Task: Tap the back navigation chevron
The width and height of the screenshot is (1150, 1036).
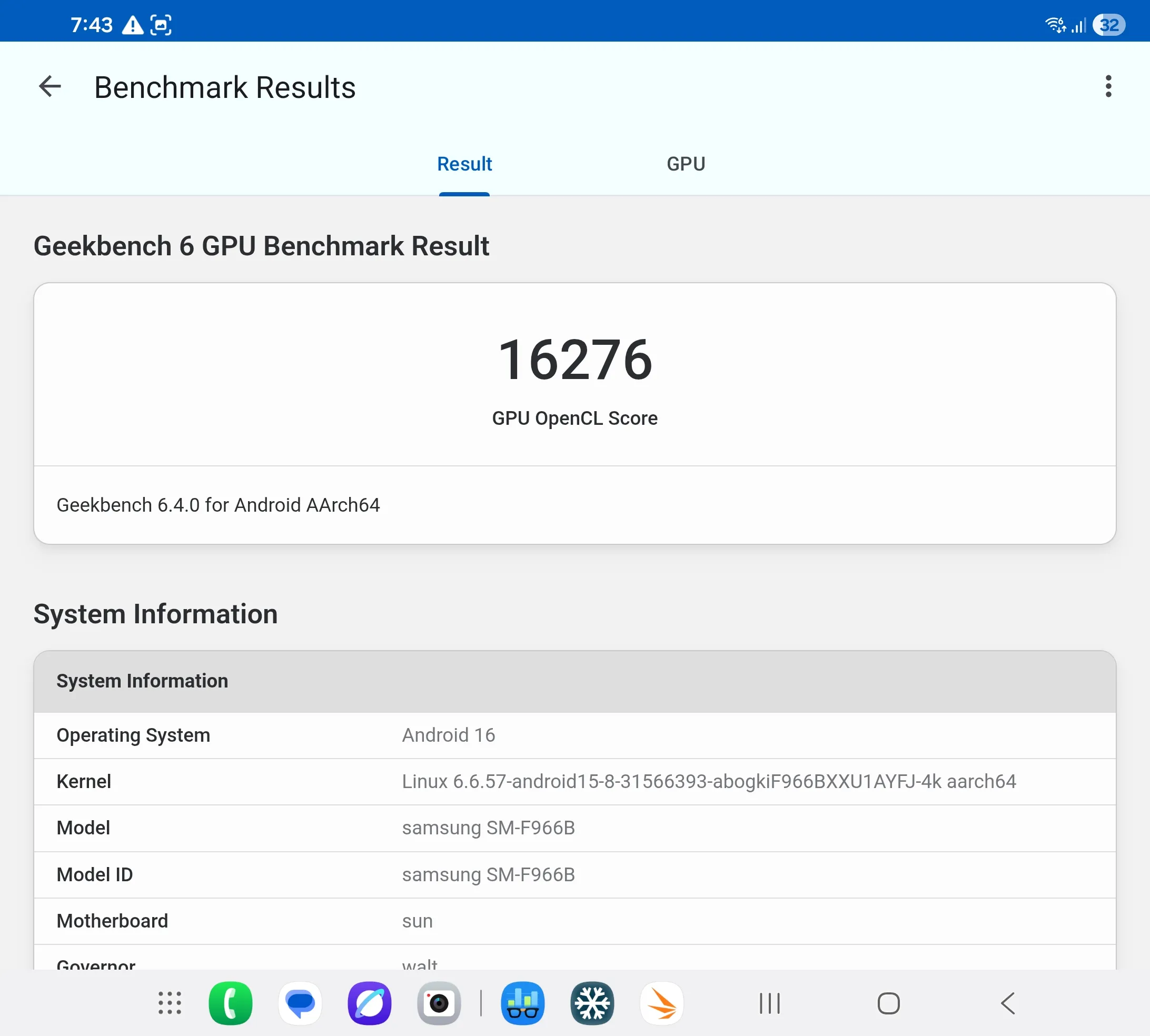Action: point(1008,1003)
